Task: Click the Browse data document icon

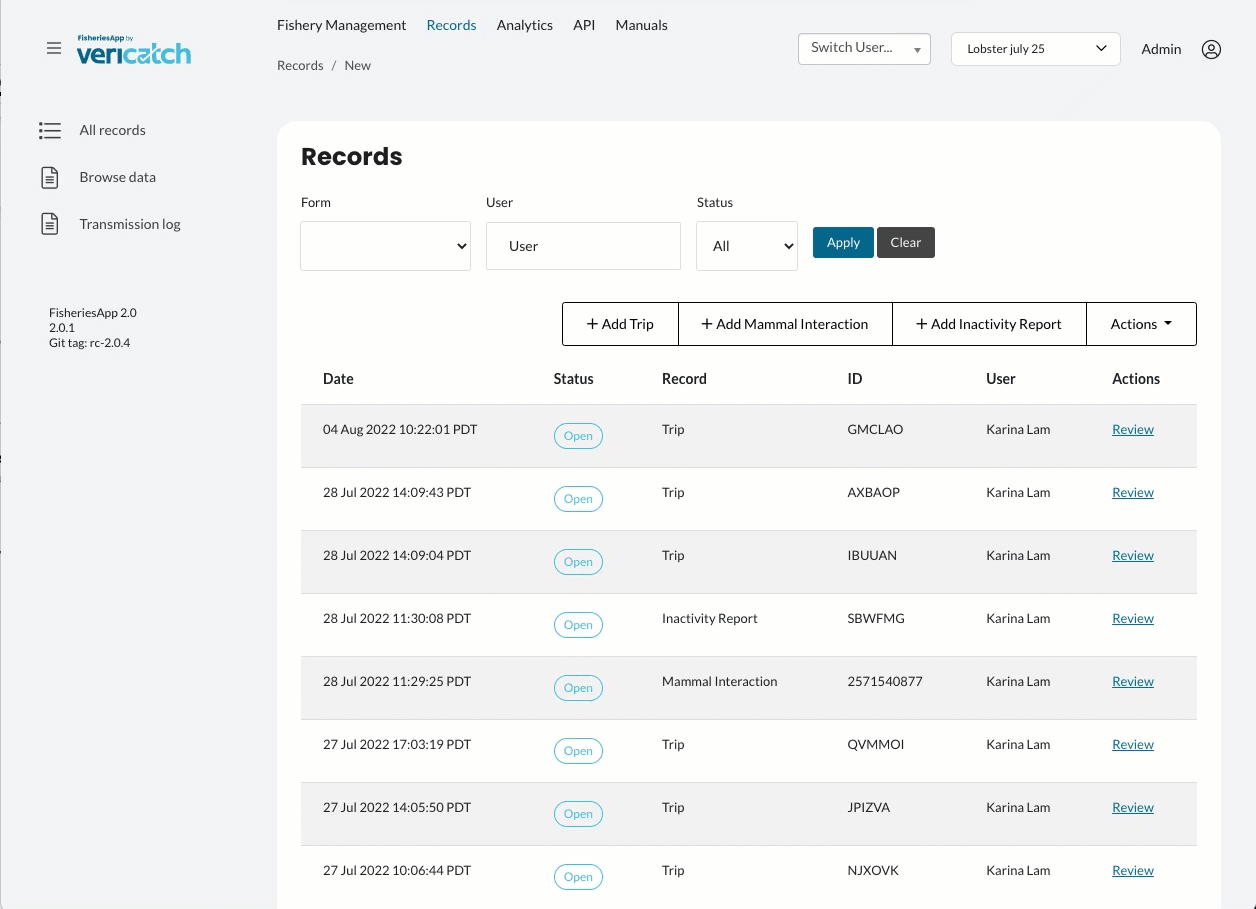Action: point(50,177)
